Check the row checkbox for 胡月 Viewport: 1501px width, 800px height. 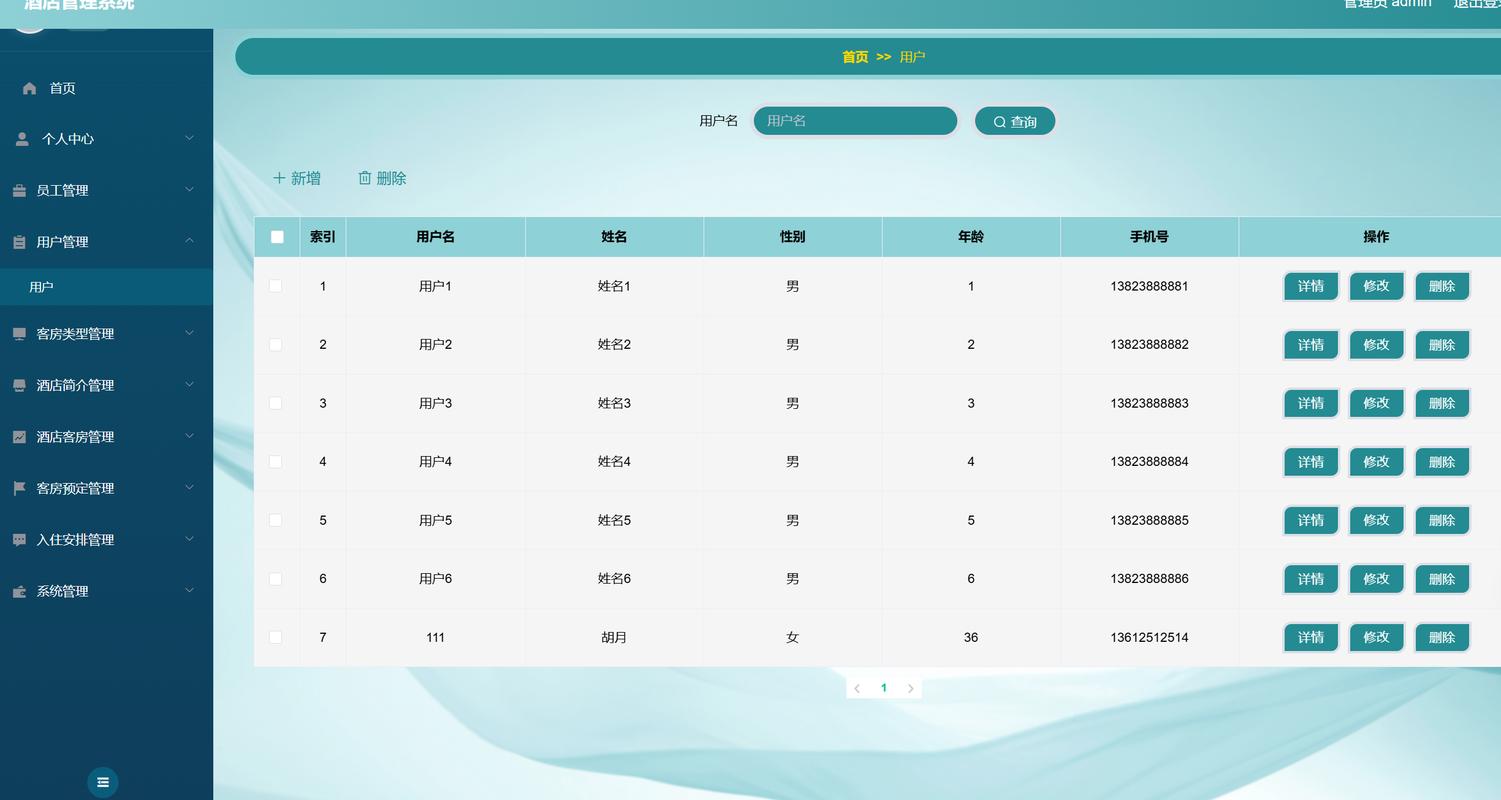pos(276,637)
